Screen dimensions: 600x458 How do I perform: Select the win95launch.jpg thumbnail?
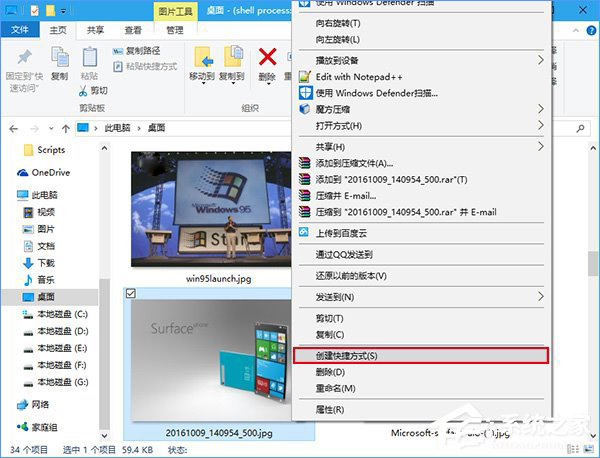tap(211, 209)
